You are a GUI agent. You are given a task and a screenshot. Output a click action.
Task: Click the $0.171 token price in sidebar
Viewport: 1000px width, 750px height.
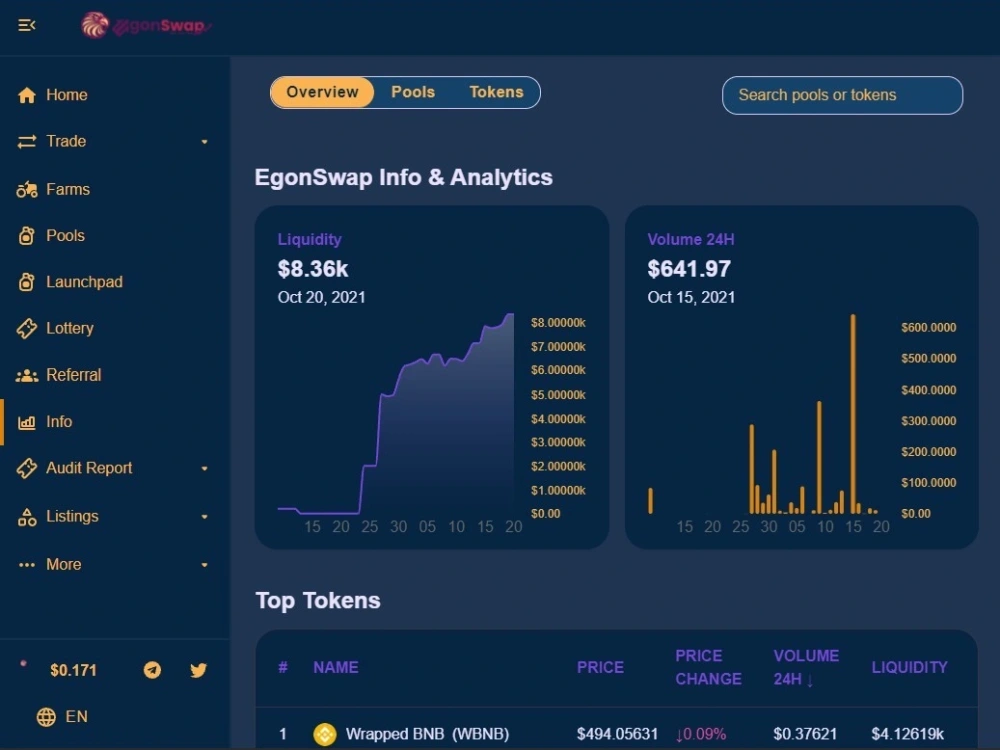click(73, 670)
